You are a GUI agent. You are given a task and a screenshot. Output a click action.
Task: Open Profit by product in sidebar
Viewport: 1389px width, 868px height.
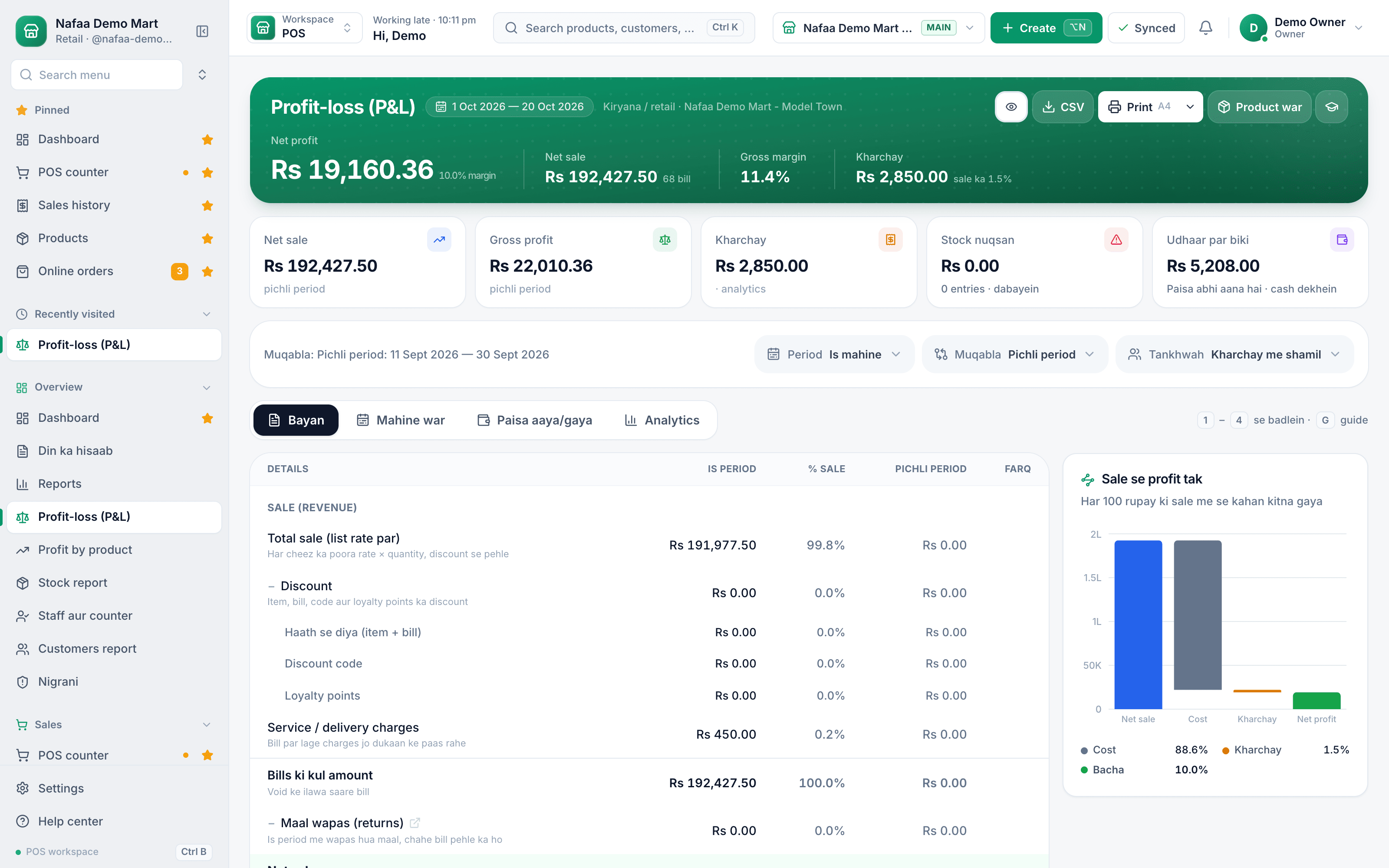[114, 550]
